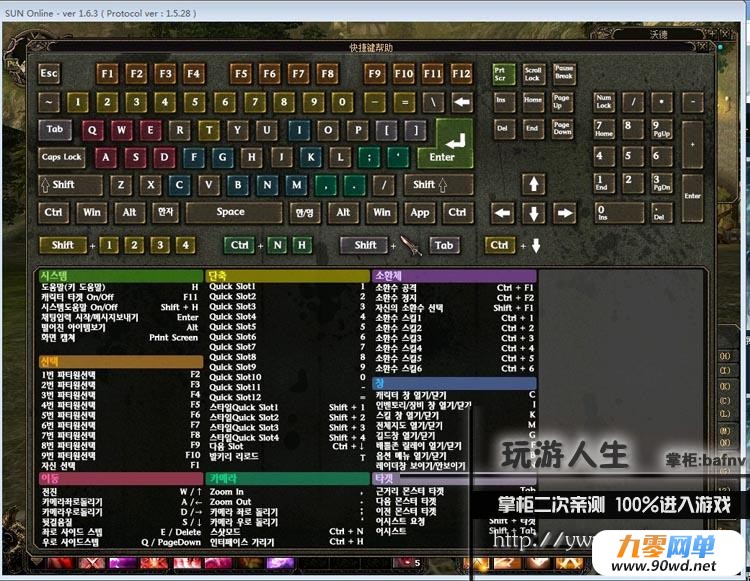
Task: Click the yellow Ctrl plus down-arrow key
Action: coord(500,245)
